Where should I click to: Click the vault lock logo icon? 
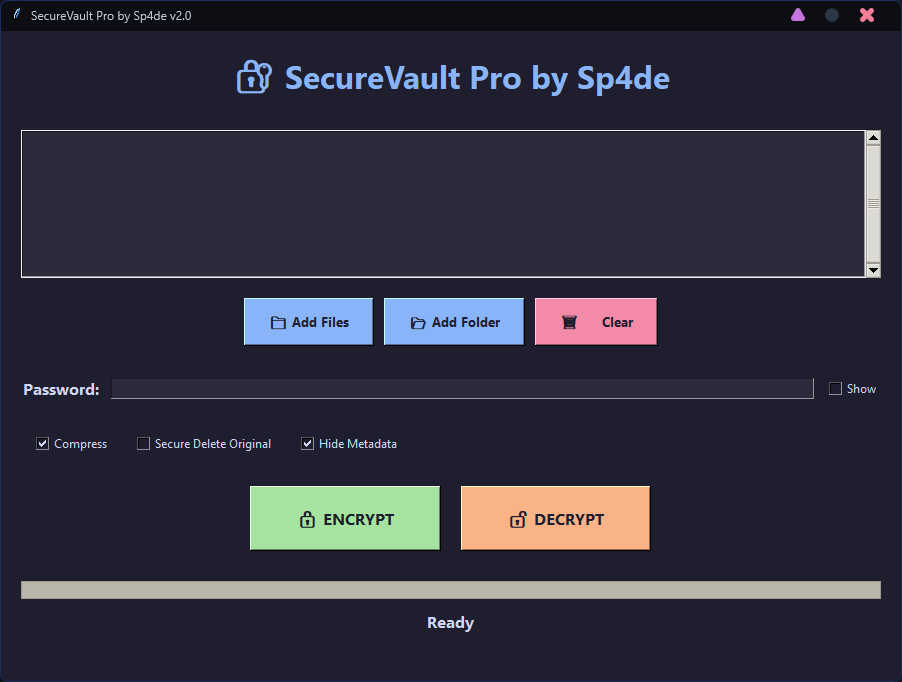[x=254, y=77]
